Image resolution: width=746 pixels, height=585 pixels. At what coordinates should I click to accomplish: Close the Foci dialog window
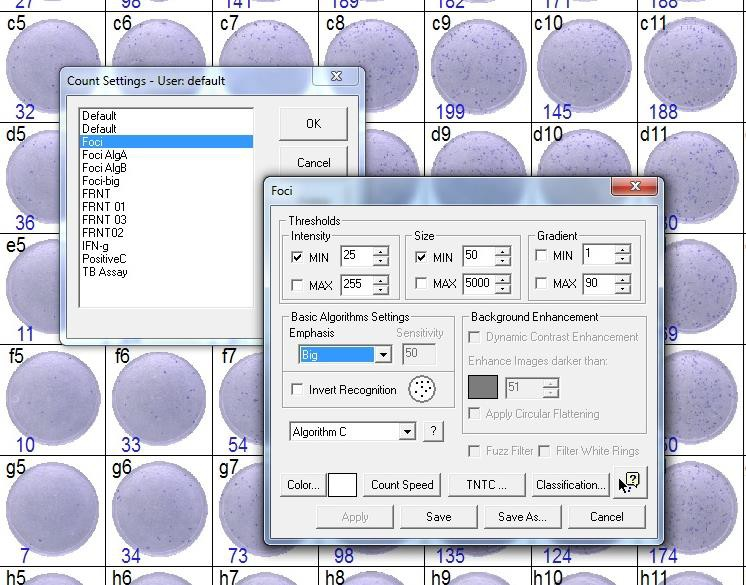pos(635,187)
